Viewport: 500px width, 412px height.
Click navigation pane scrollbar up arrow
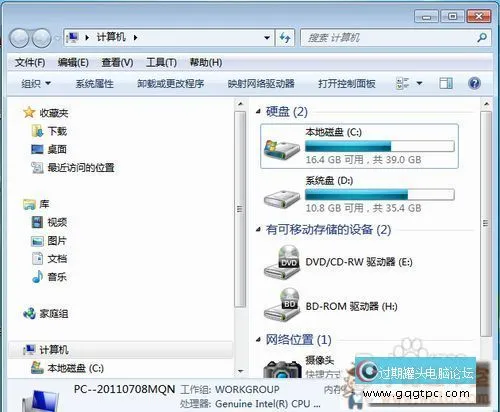[240, 104]
